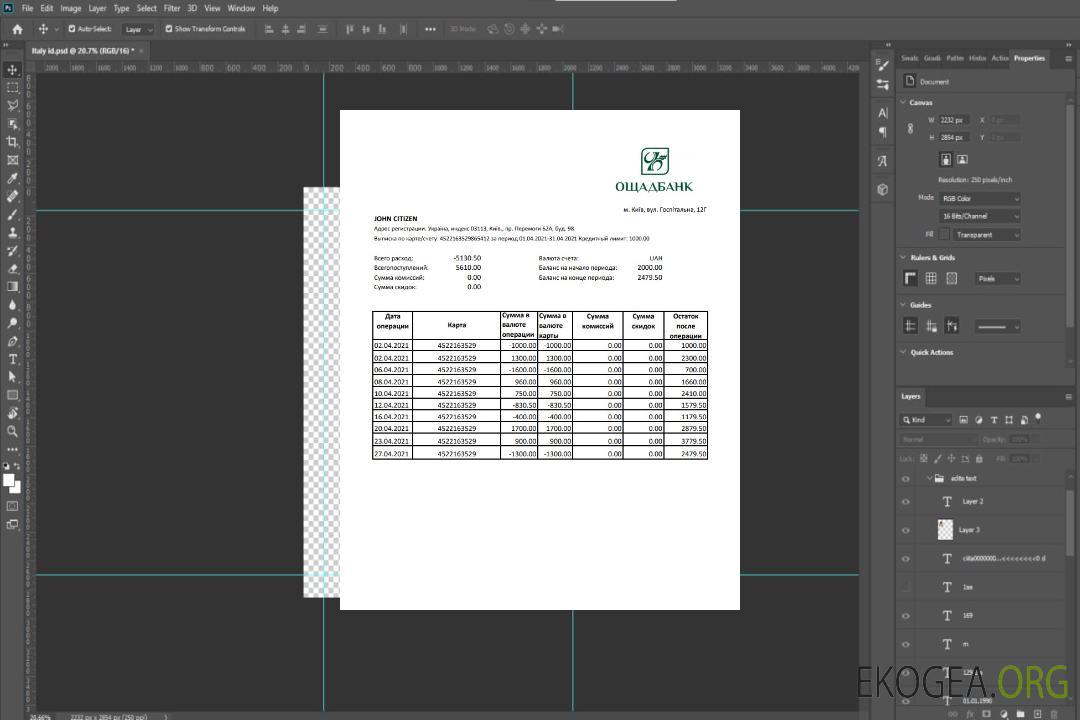Select the Gradient tool
The image size is (1080, 720).
[x=12, y=287]
